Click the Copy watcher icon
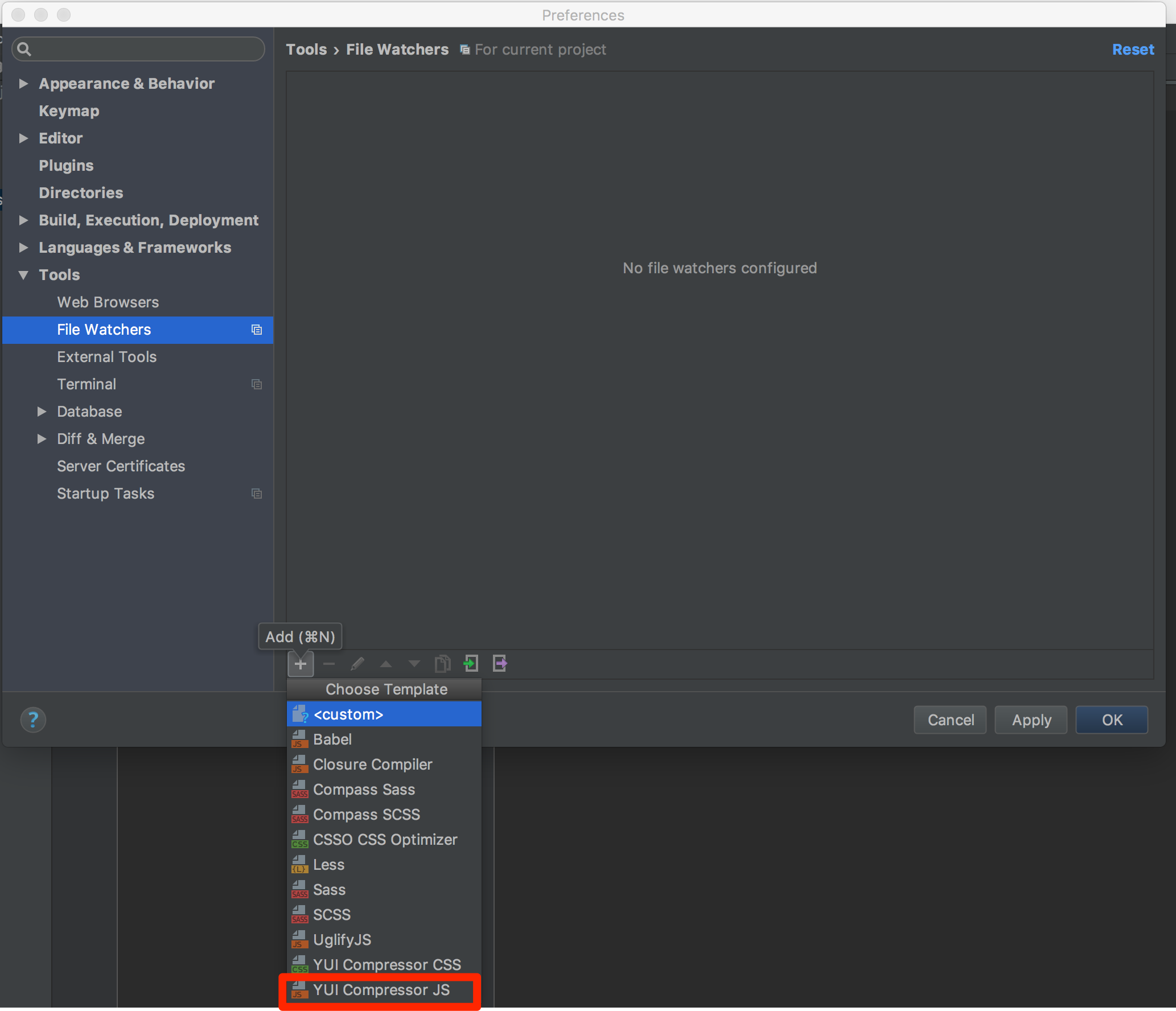The height and width of the screenshot is (1011, 1176). point(443,664)
